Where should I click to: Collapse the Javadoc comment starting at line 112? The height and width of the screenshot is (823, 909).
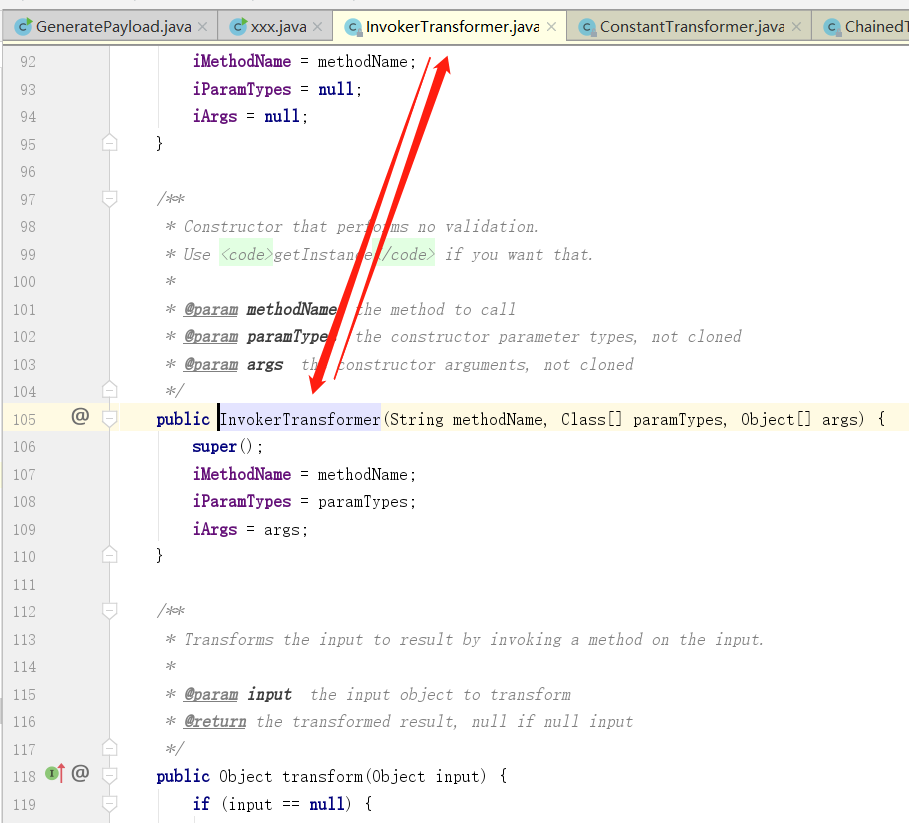pyautogui.click(x=110, y=610)
